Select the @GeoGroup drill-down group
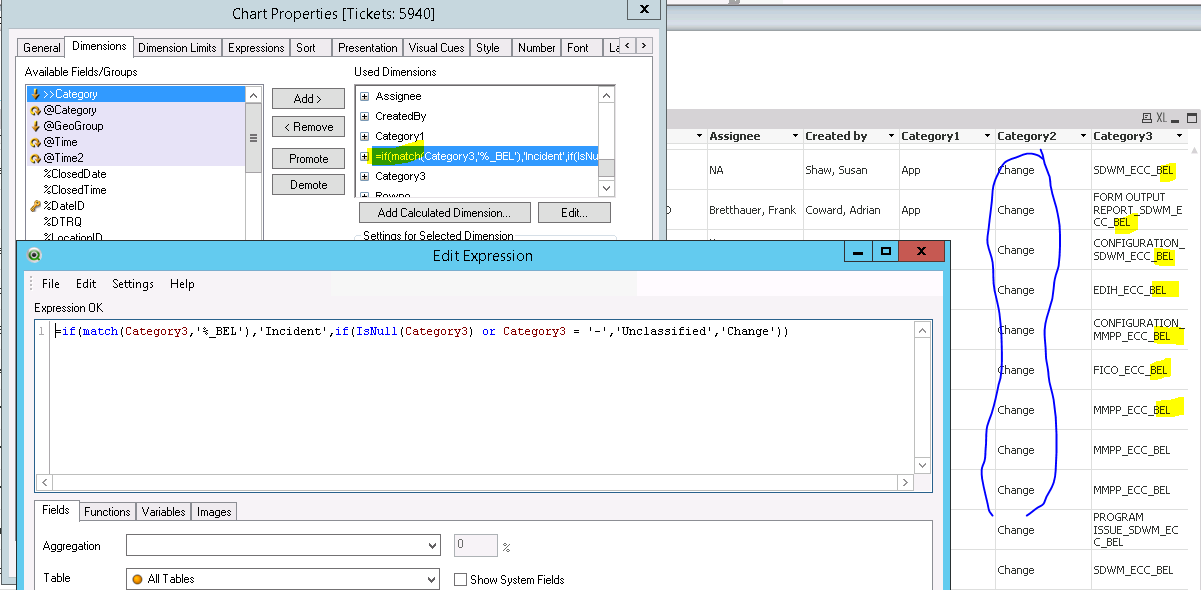The width and height of the screenshot is (1201, 590). pos(135,126)
